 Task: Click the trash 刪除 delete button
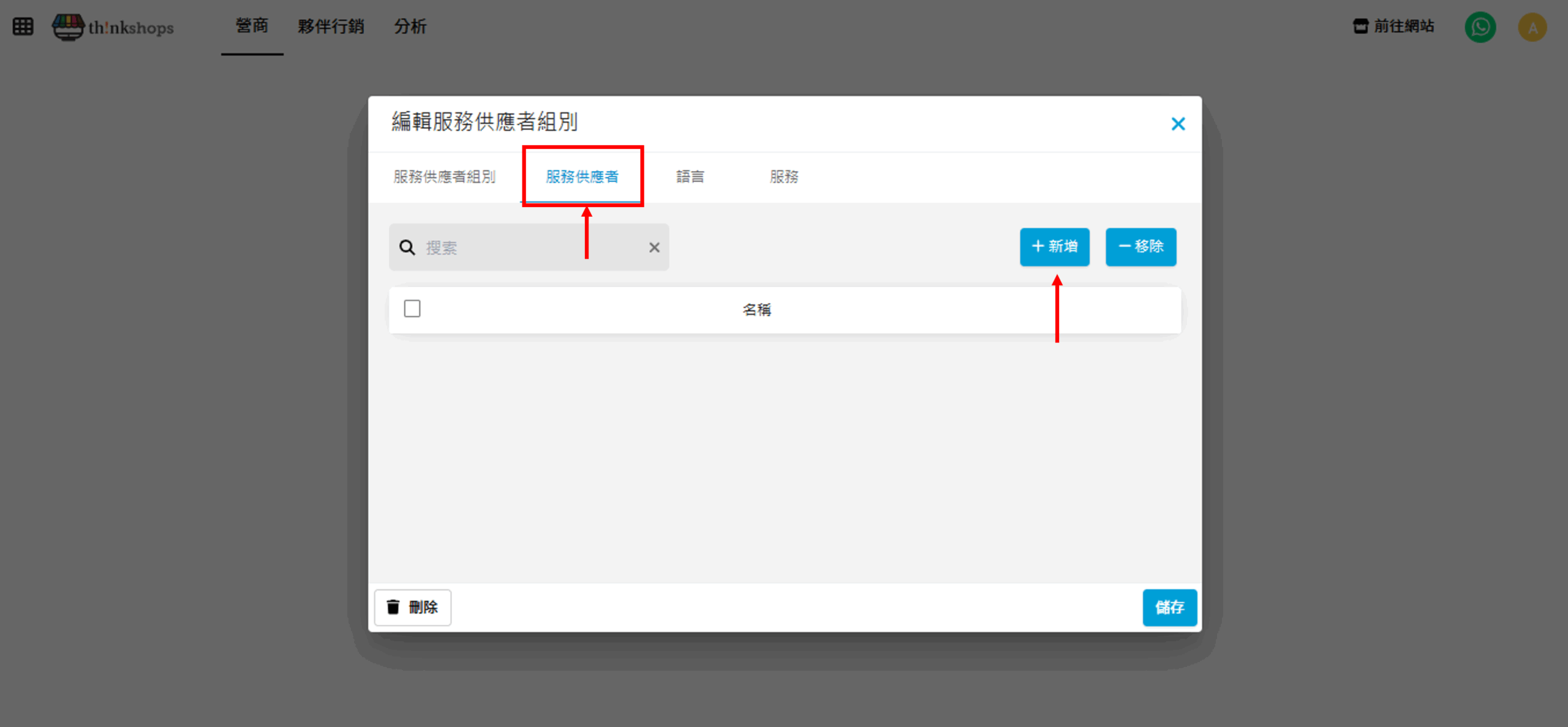(x=413, y=607)
